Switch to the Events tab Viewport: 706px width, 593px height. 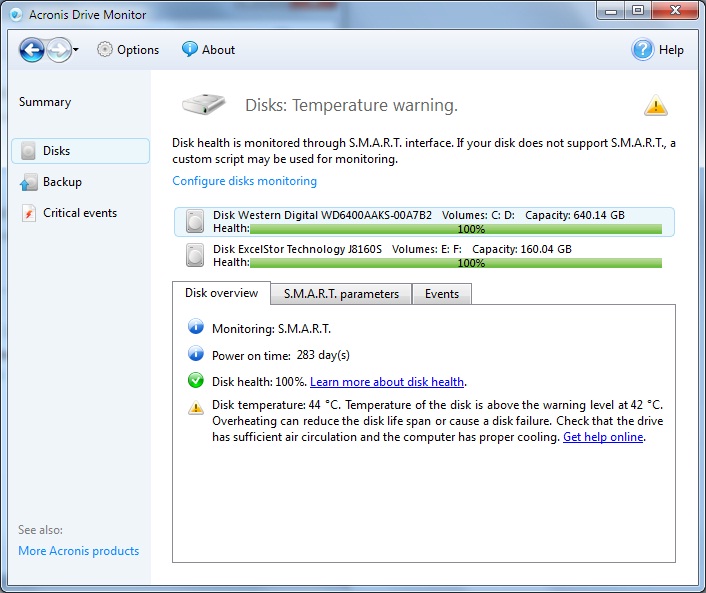click(x=442, y=294)
